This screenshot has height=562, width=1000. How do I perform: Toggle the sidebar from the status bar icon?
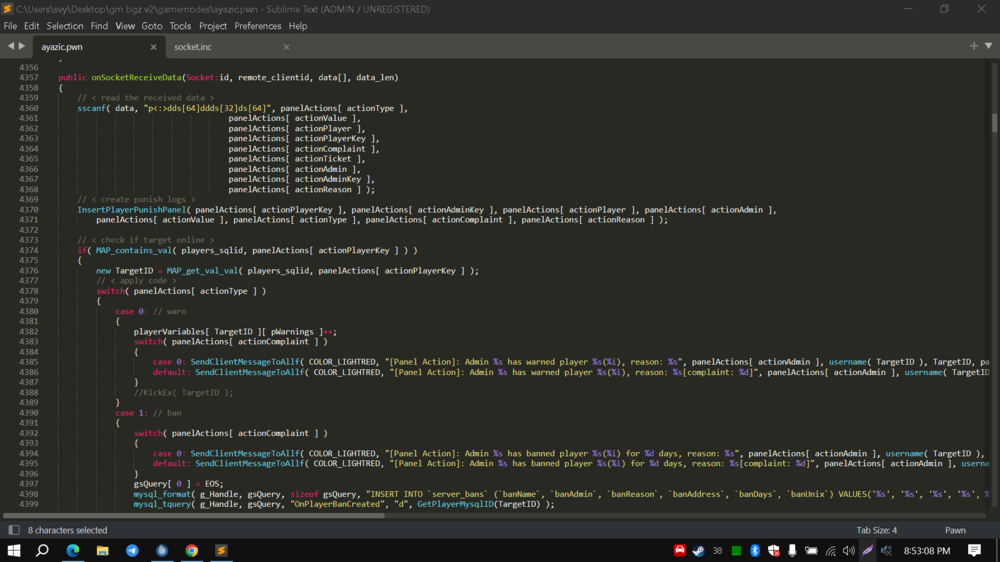point(13,530)
